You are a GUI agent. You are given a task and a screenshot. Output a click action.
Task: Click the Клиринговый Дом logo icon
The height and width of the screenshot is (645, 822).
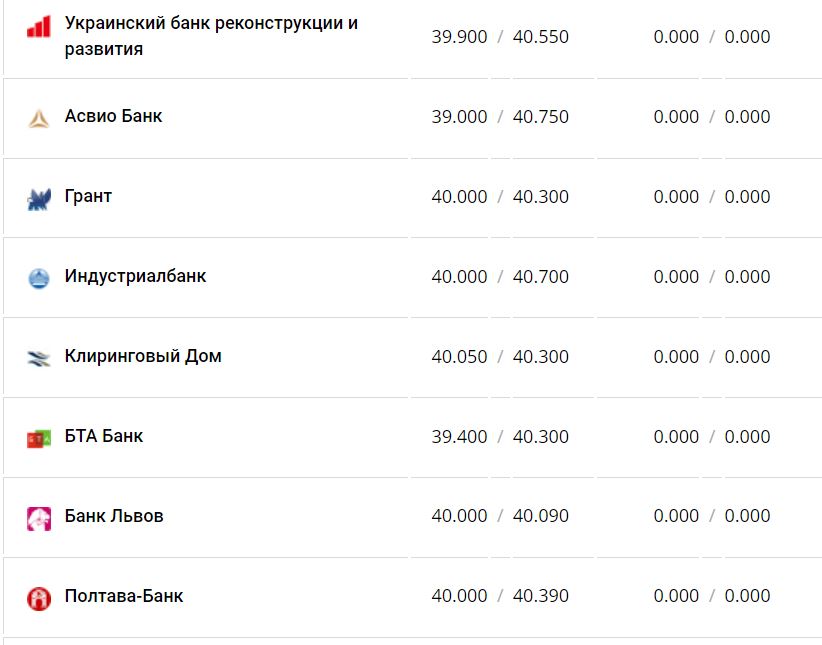click(38, 359)
